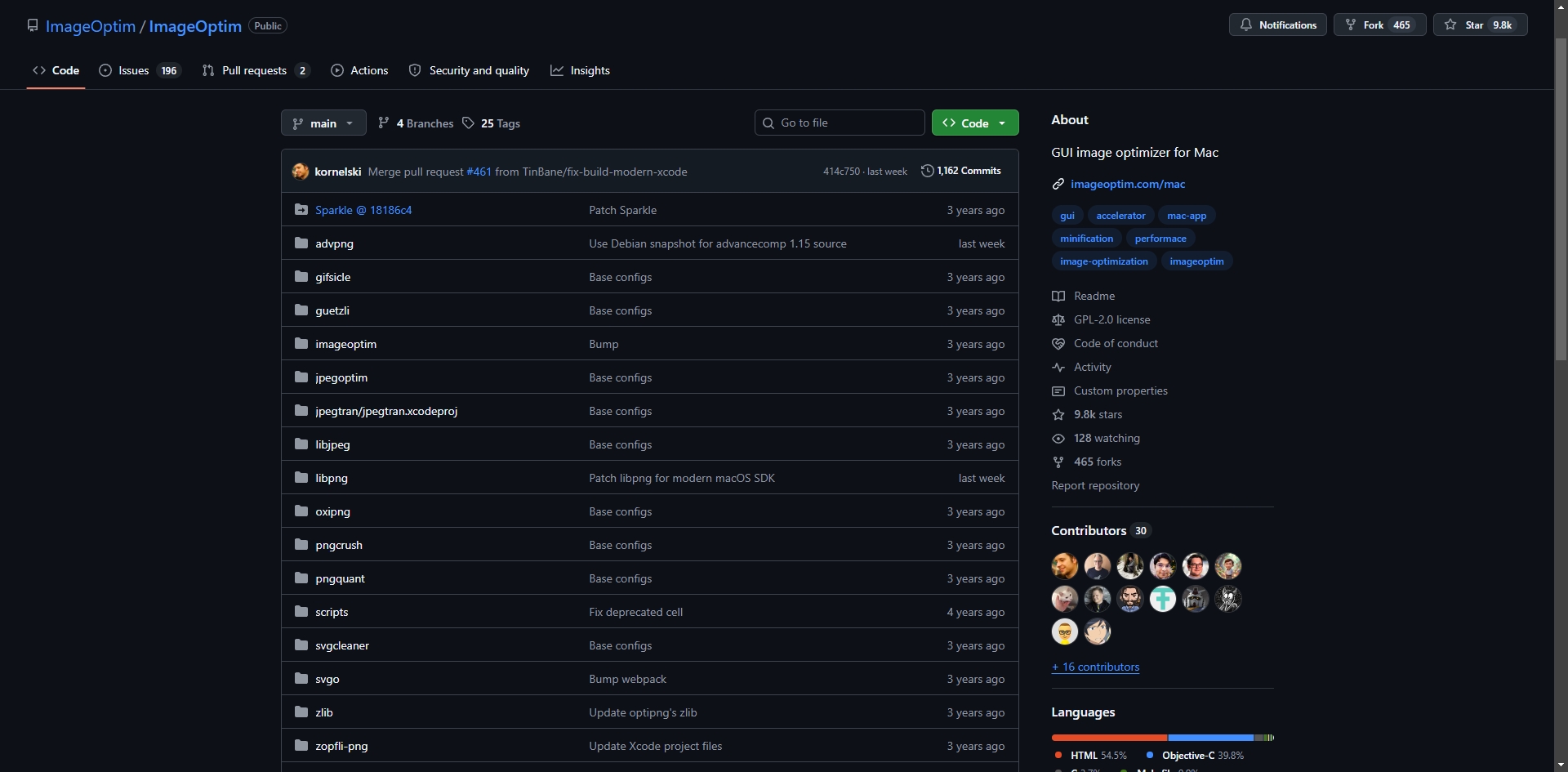This screenshot has height=772, width=1568.
Task: Open the Code tab
Action: pyautogui.click(x=56, y=70)
